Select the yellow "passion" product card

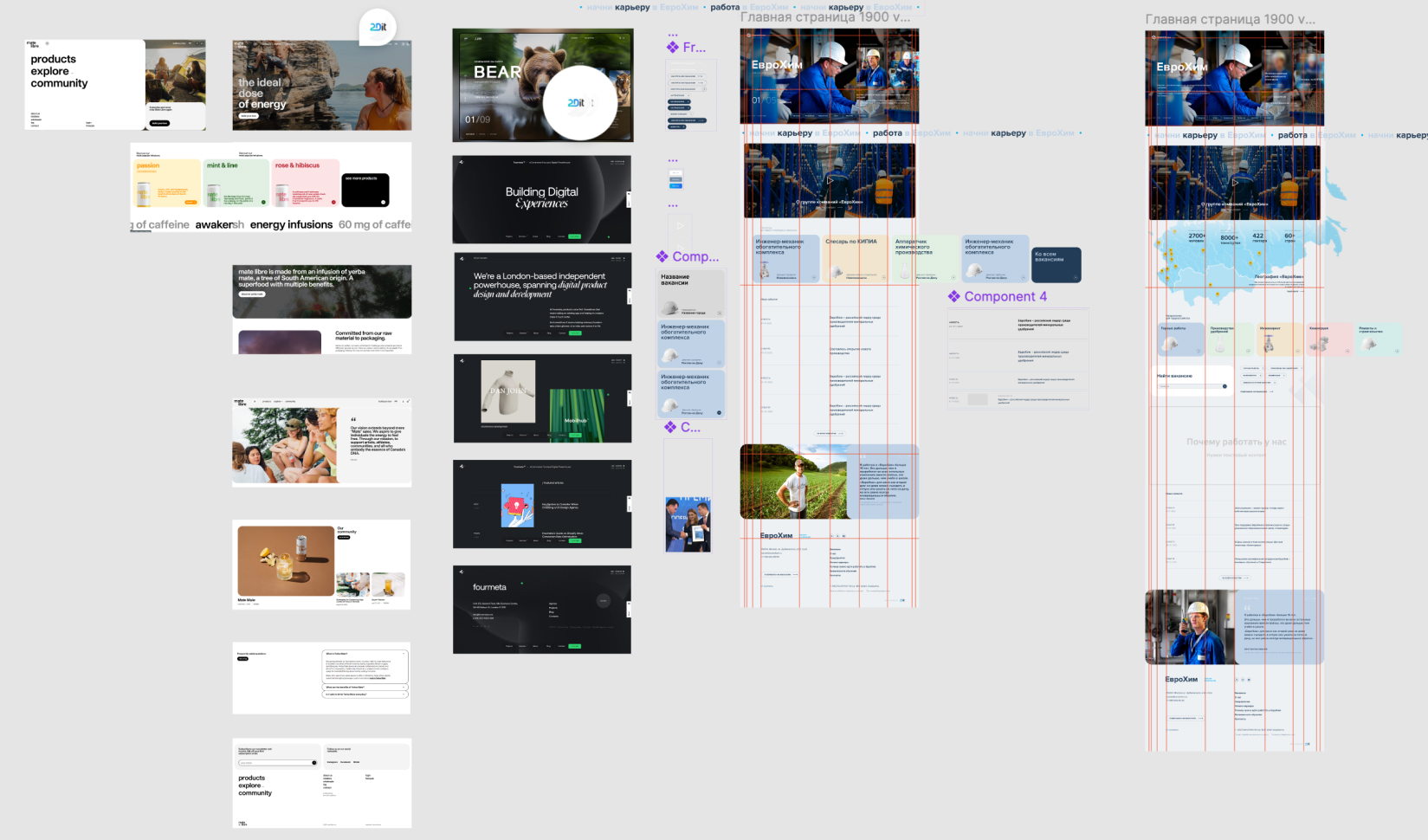pos(168,184)
